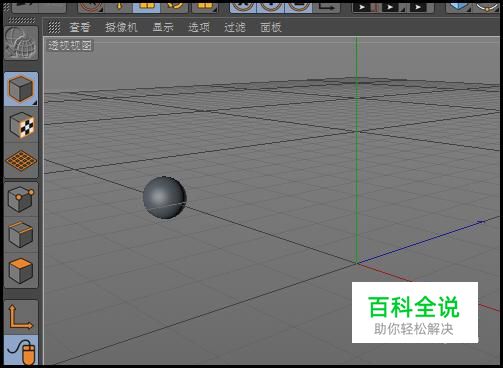
Task: Open the 摄像机 menu
Action: [x=121, y=27]
